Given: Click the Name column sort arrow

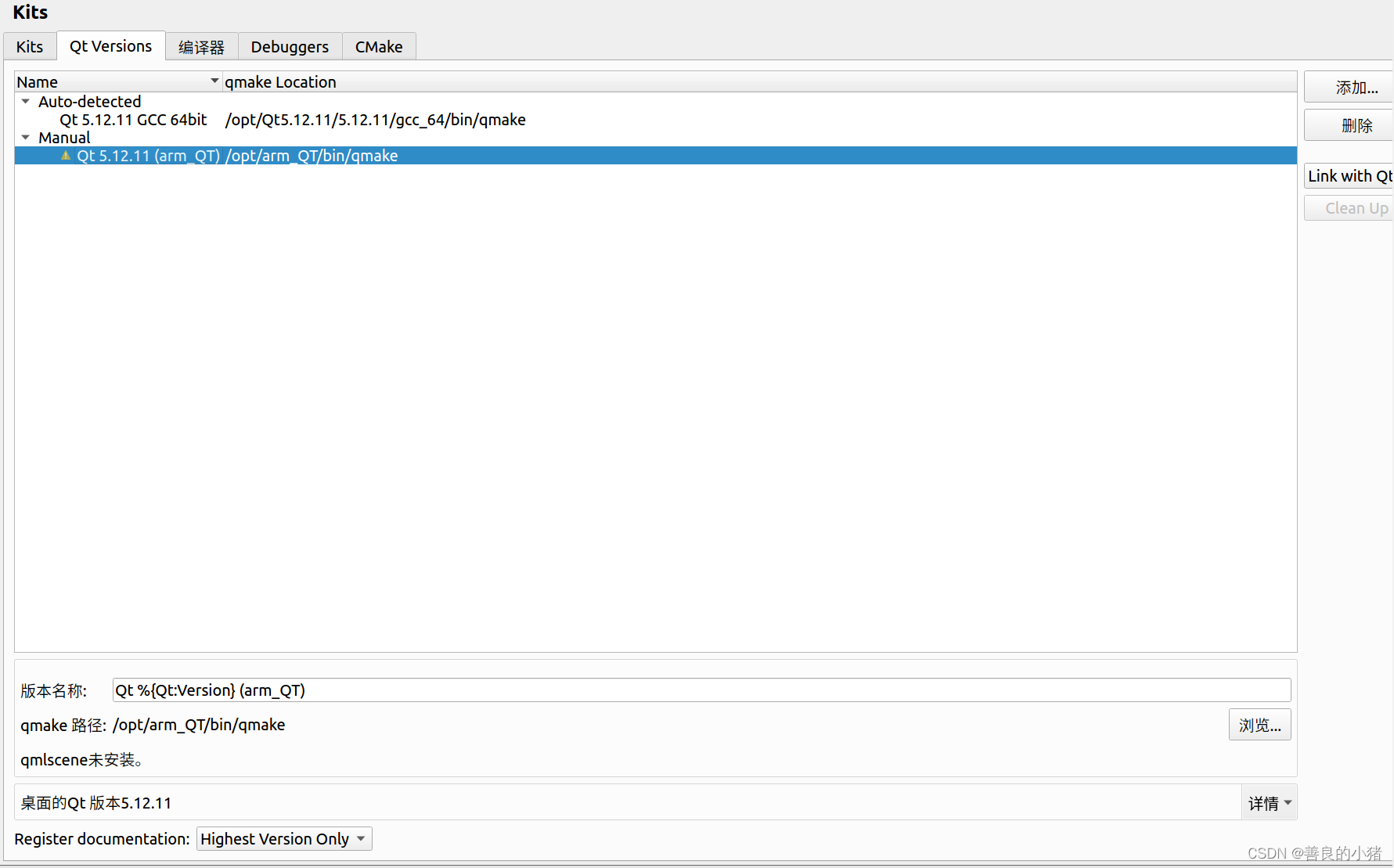Looking at the screenshot, I should [x=214, y=81].
